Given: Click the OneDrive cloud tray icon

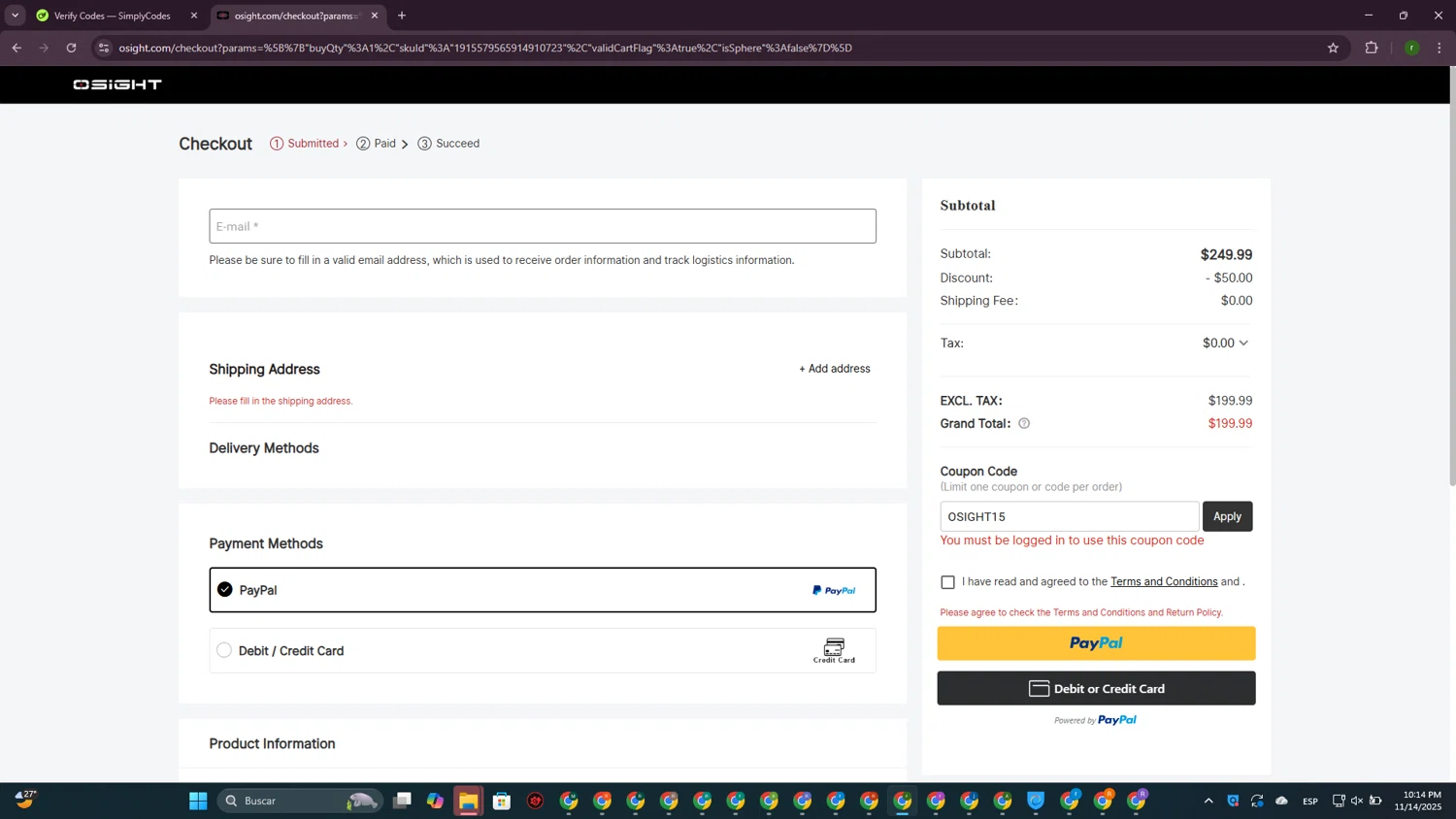Looking at the screenshot, I should tap(1281, 801).
